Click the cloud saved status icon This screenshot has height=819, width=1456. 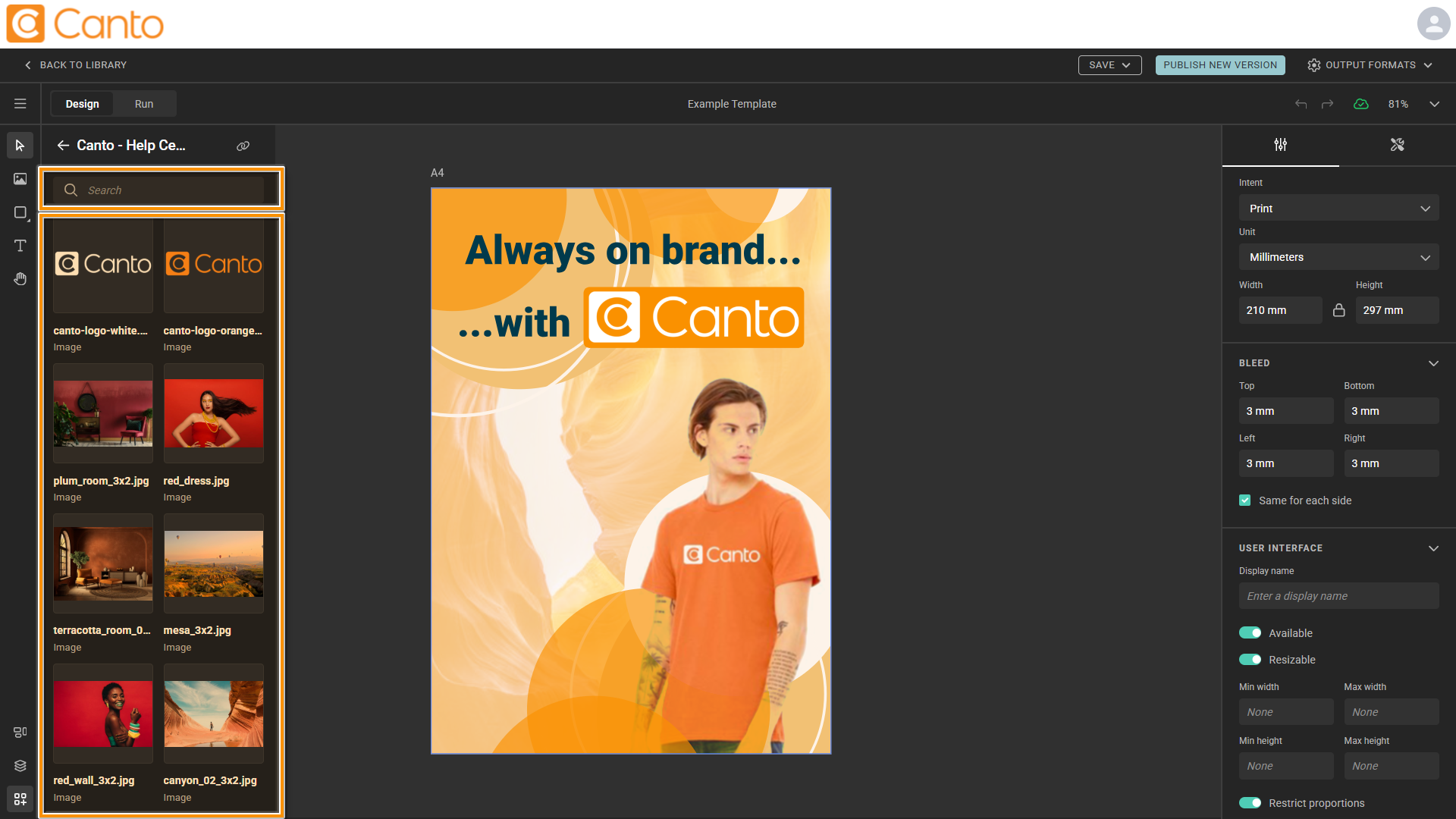(1361, 104)
